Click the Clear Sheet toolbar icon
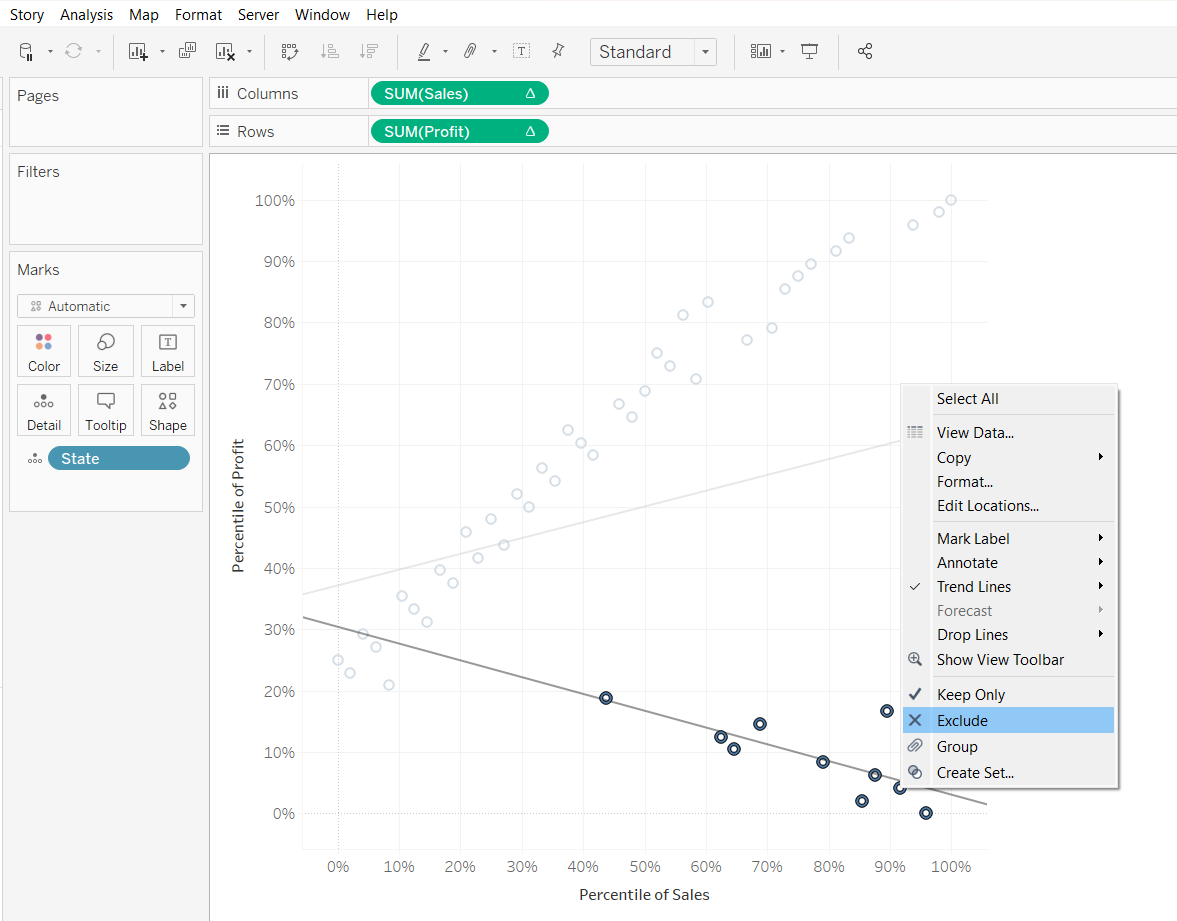This screenshot has height=921, width=1177. tap(225, 51)
